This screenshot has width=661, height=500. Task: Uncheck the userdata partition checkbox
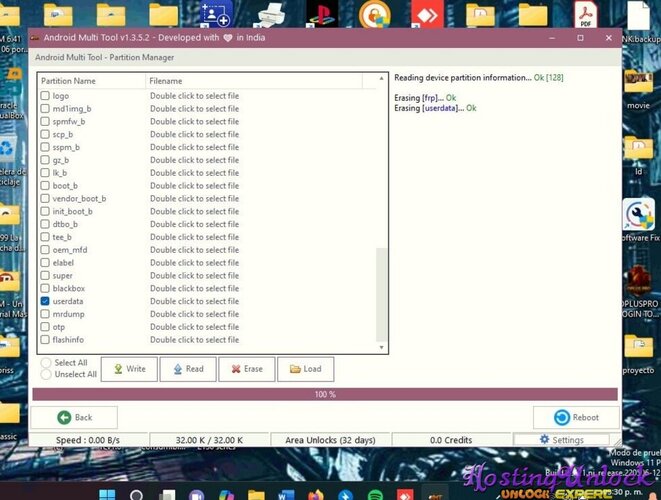coord(45,301)
